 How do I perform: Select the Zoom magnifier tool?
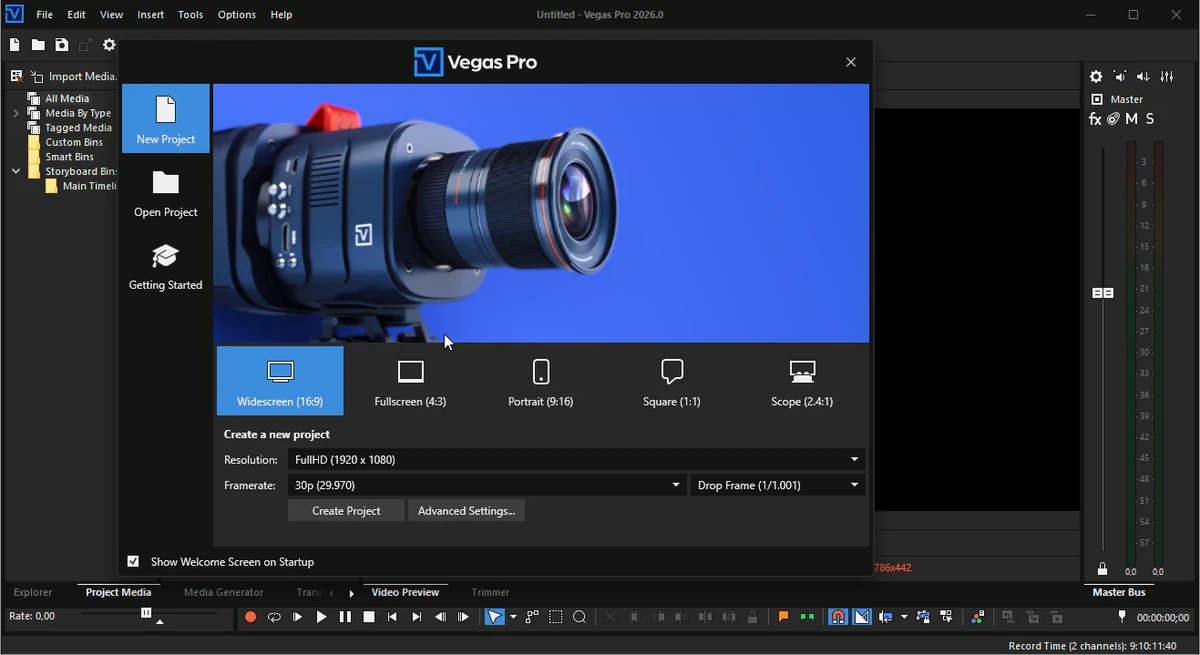580,617
